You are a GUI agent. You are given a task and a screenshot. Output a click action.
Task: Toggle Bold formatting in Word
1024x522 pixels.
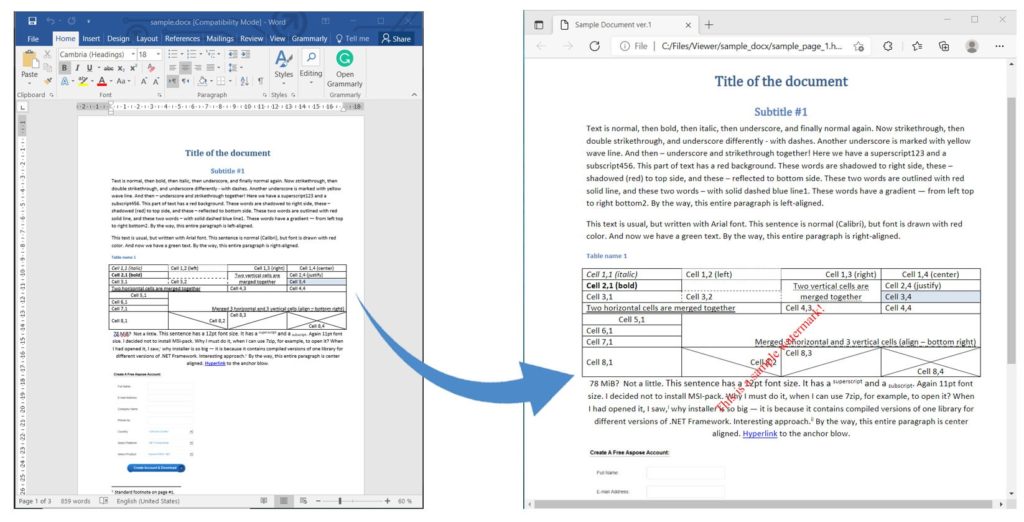coord(64,68)
